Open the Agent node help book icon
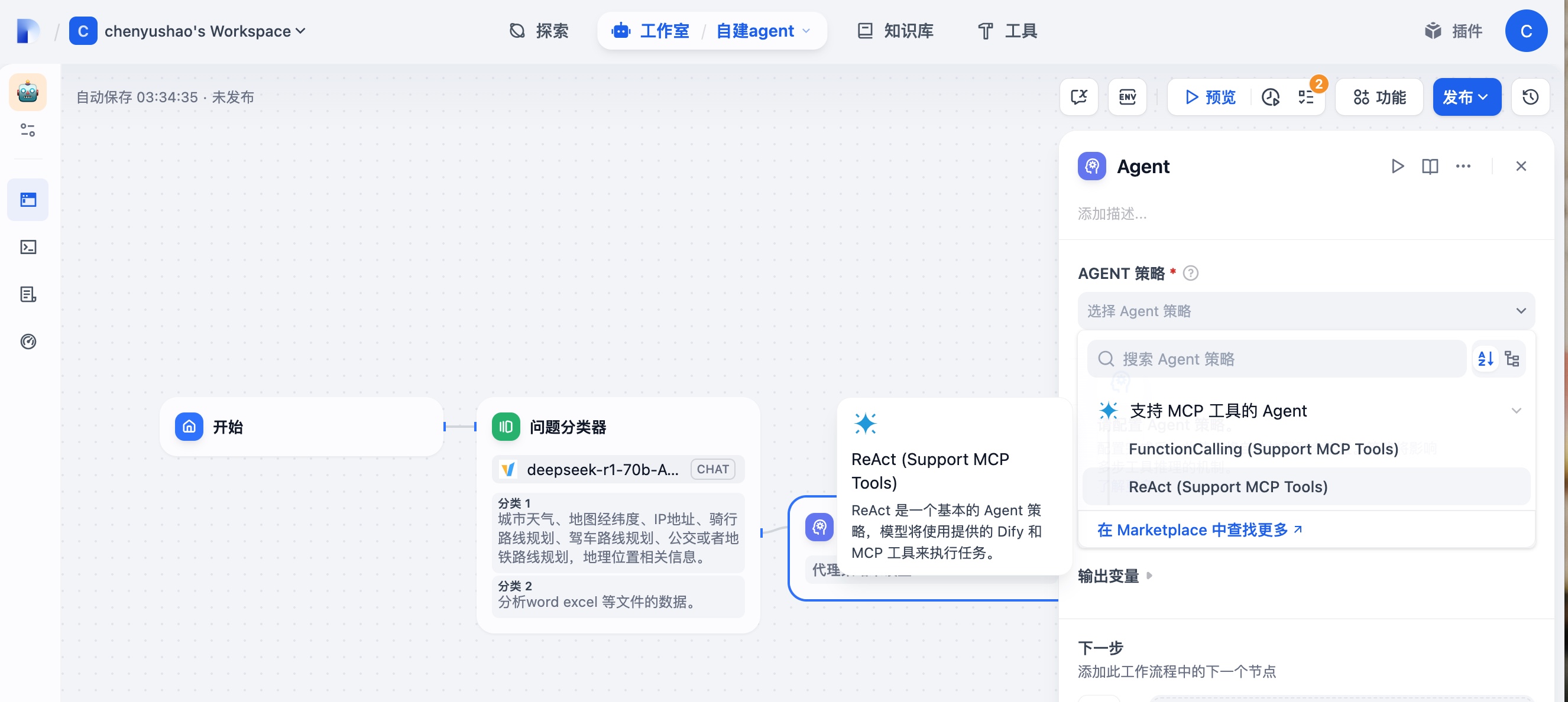This screenshot has width=1568, height=702. (1430, 166)
